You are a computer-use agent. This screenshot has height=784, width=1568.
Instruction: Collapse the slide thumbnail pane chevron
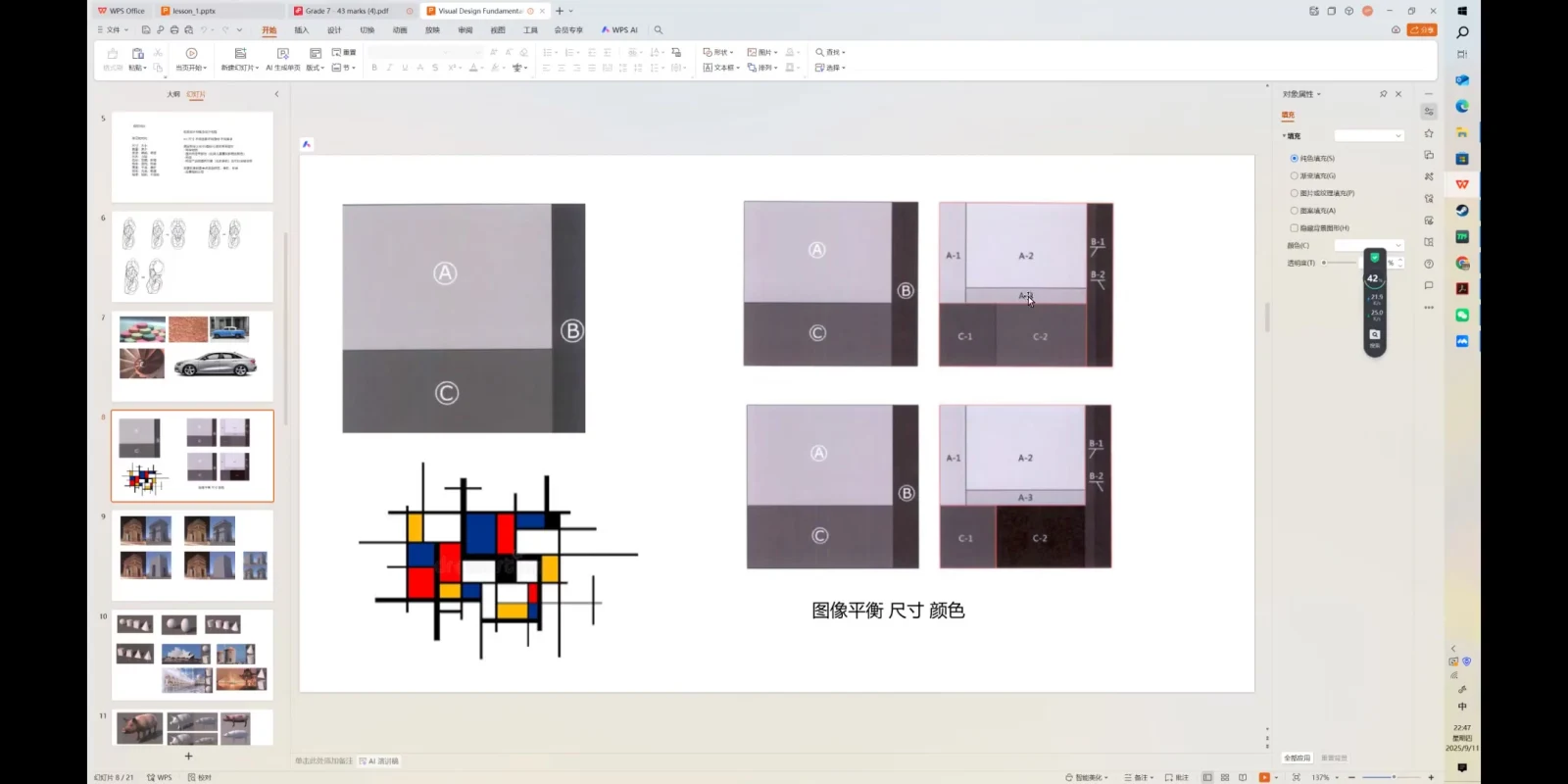276,94
